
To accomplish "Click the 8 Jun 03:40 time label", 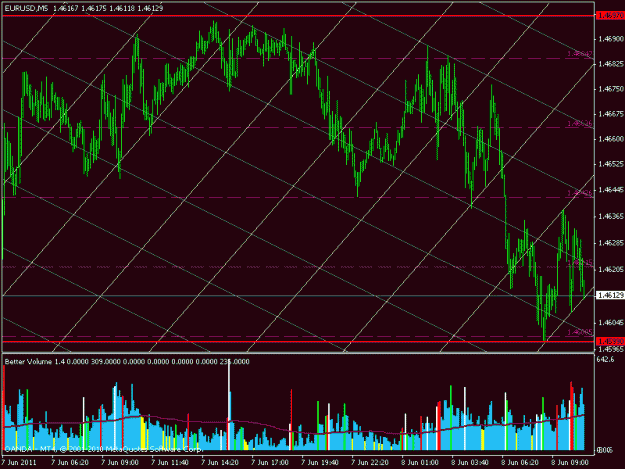I will point(470,463).
